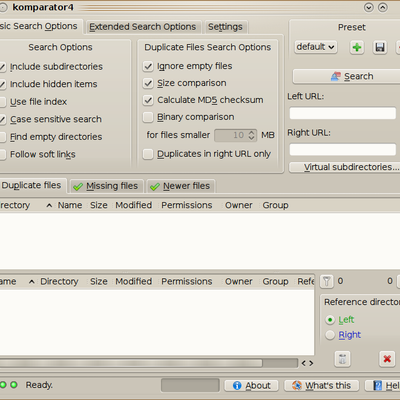The width and height of the screenshot is (400, 400).
Task: Select Left reference directory radio
Action: 330,320
